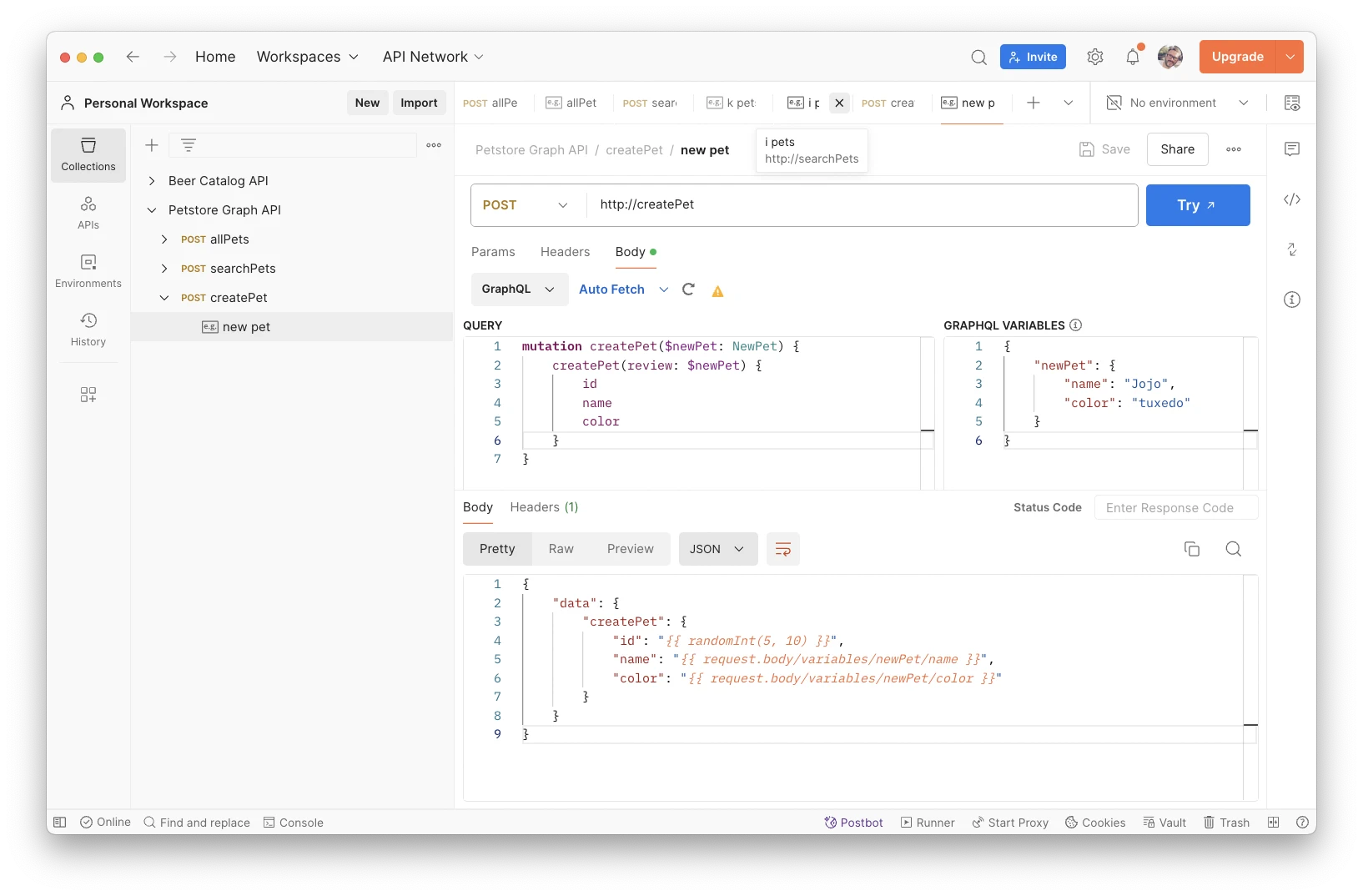Click the blue Try button
The width and height of the screenshot is (1363, 896).
pos(1197,205)
